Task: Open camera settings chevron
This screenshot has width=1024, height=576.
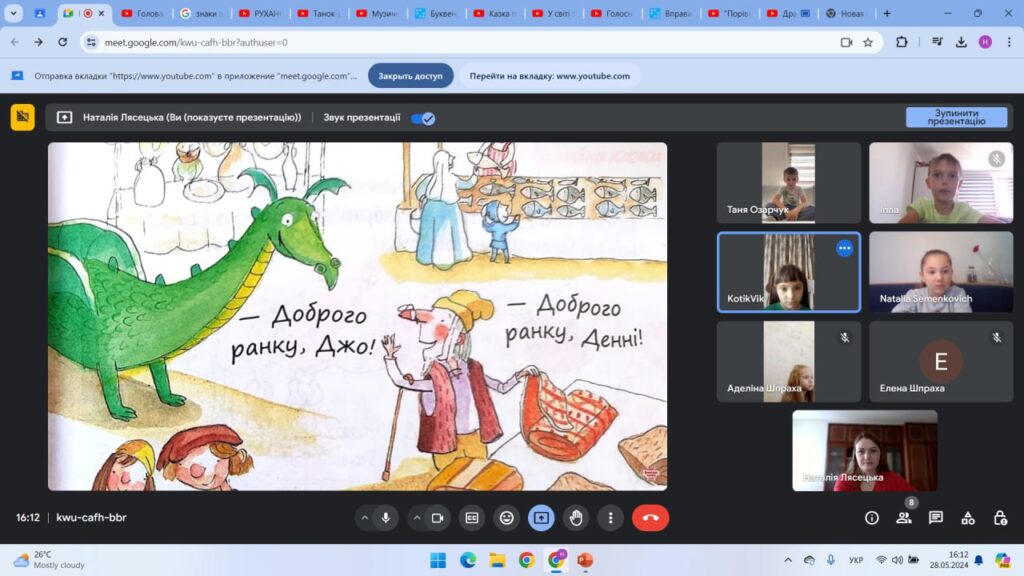Action: pos(417,518)
